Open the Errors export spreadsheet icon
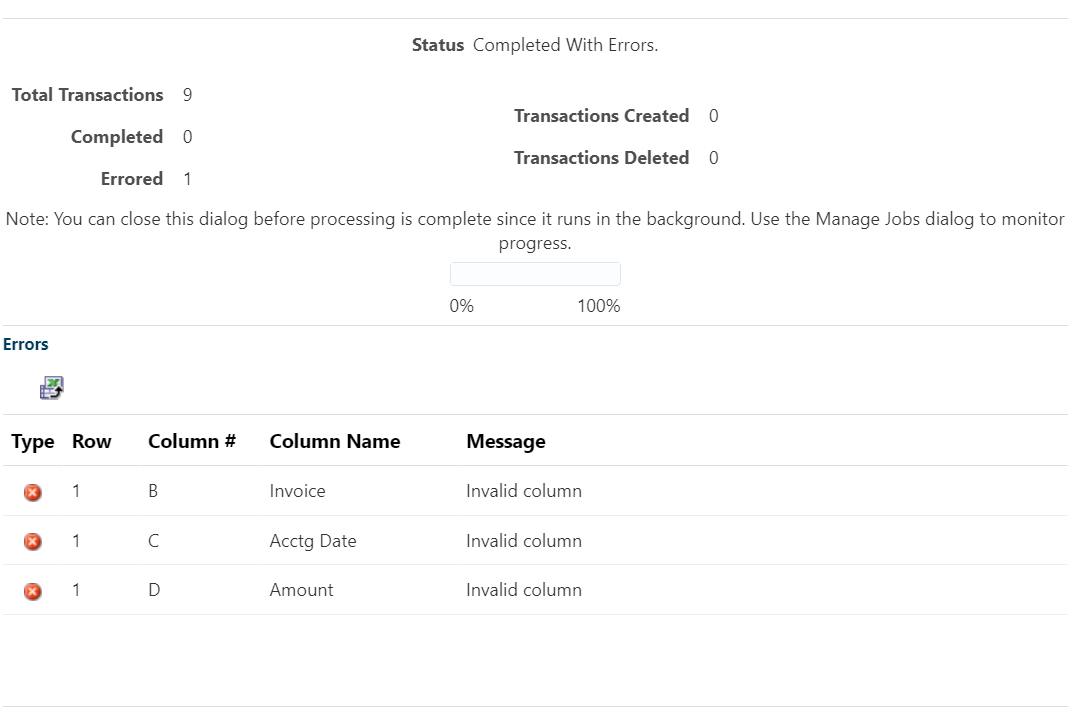This screenshot has height=726, width=1075. [x=51, y=387]
